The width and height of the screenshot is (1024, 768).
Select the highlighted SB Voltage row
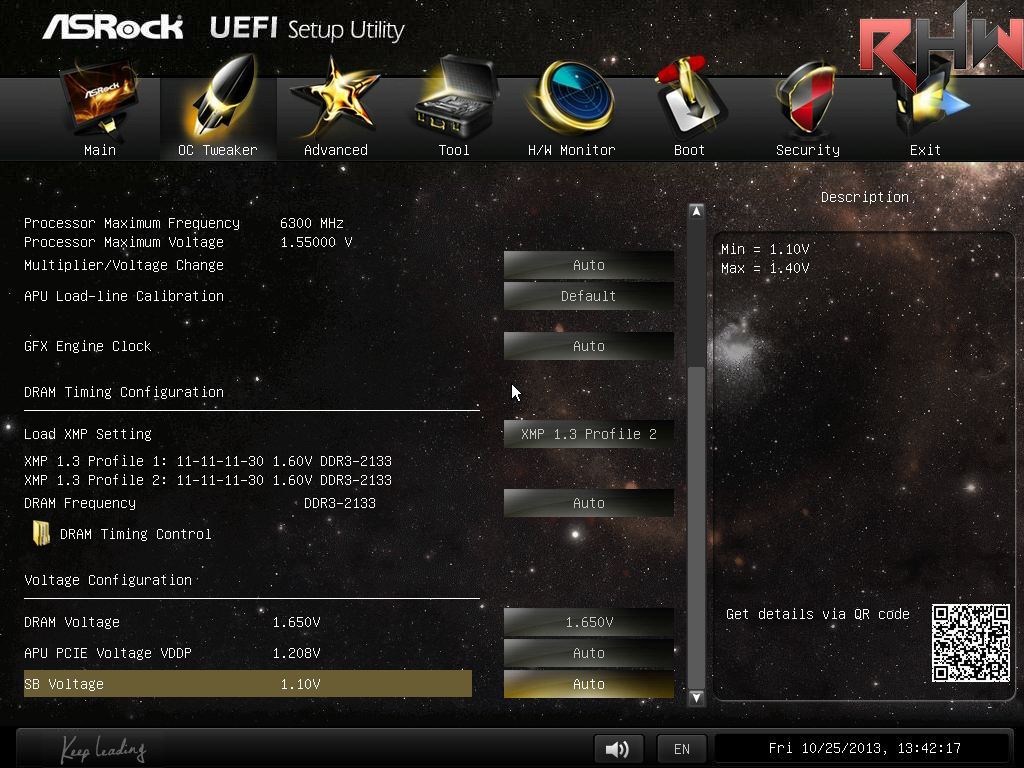[247, 684]
